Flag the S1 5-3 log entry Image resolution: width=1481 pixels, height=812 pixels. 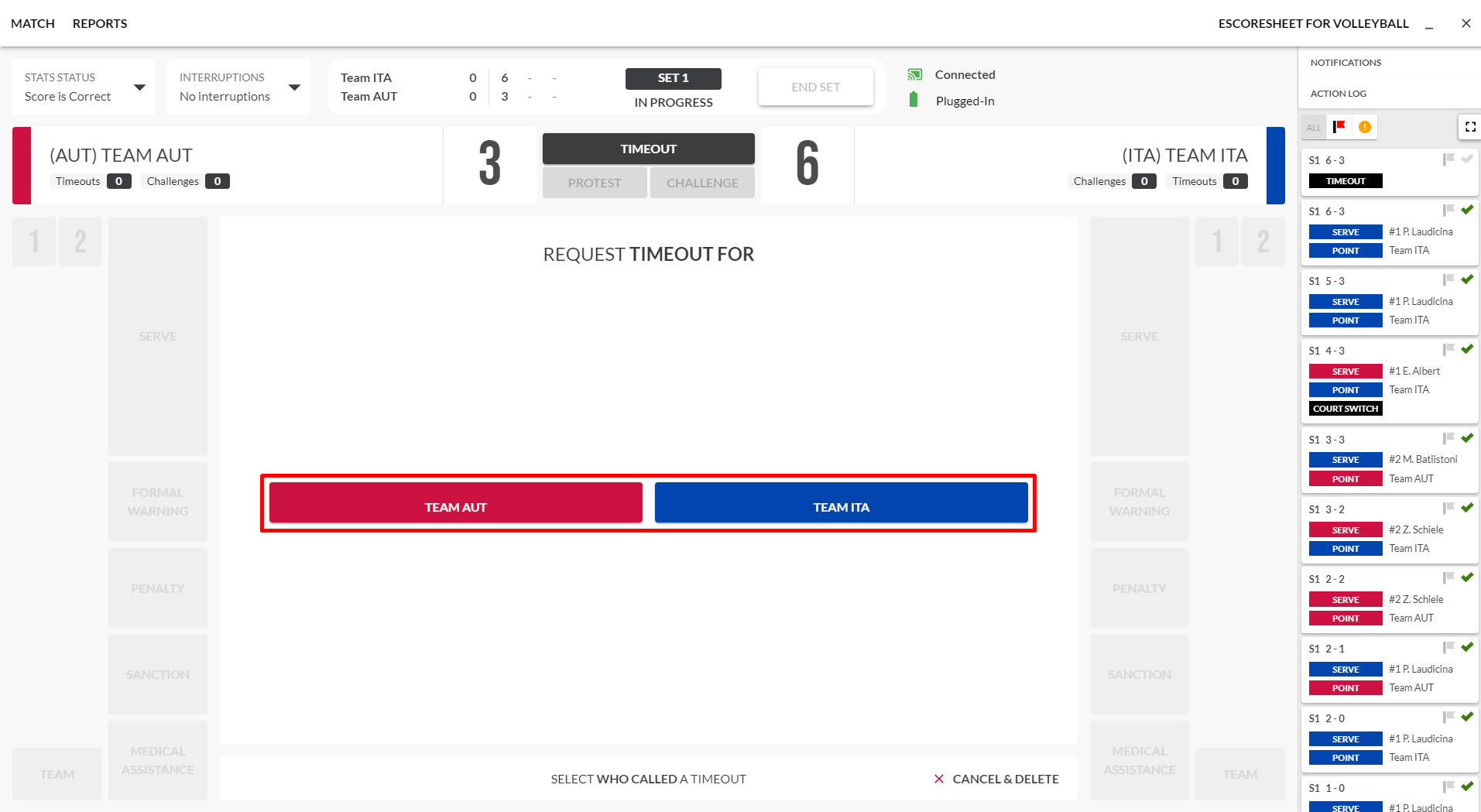click(1448, 279)
